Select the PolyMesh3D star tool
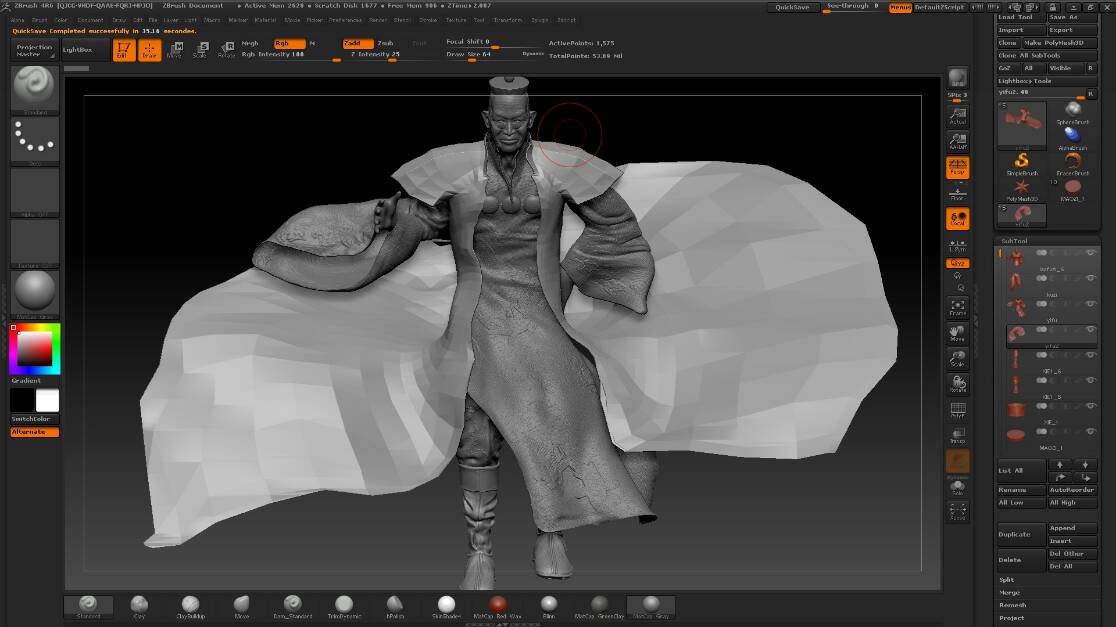Viewport: 1116px width, 627px height. (1022, 188)
